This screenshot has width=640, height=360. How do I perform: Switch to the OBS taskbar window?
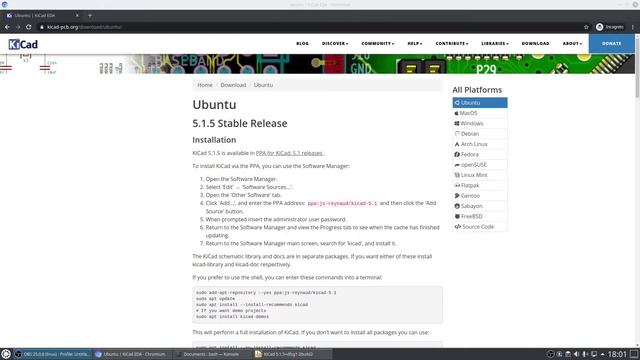tap(52, 354)
